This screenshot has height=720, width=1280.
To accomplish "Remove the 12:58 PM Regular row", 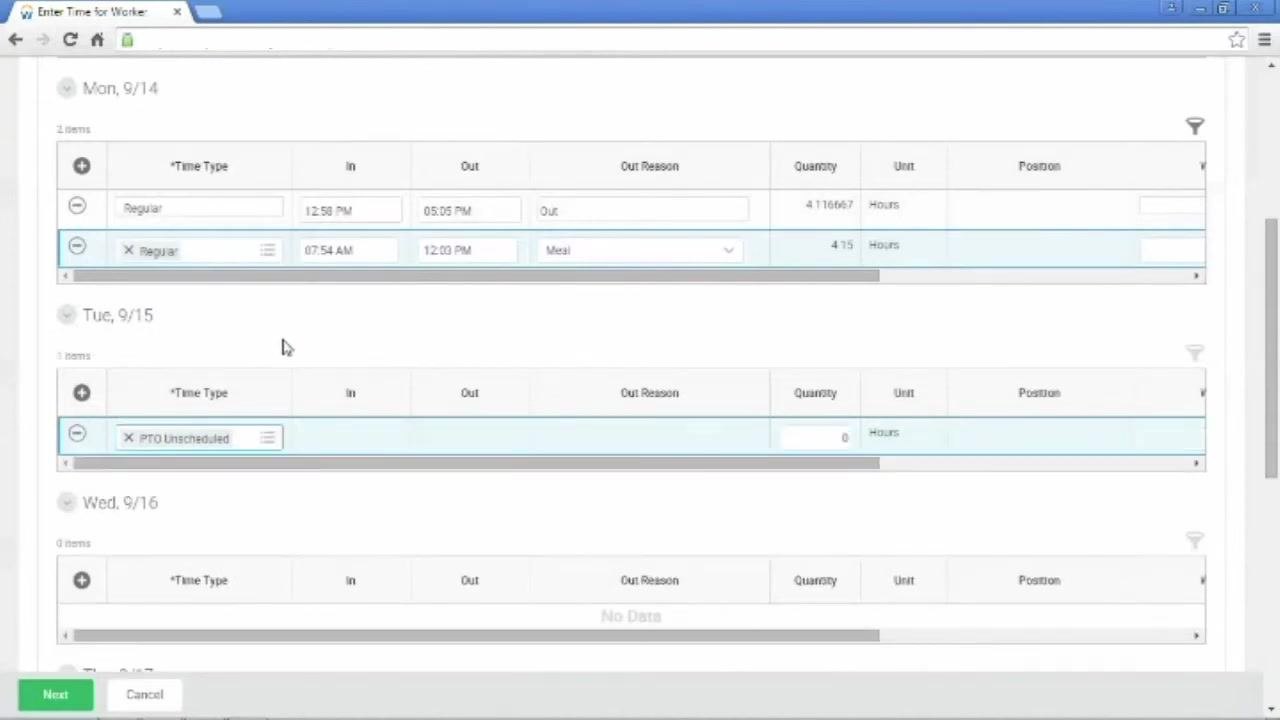I will point(77,206).
